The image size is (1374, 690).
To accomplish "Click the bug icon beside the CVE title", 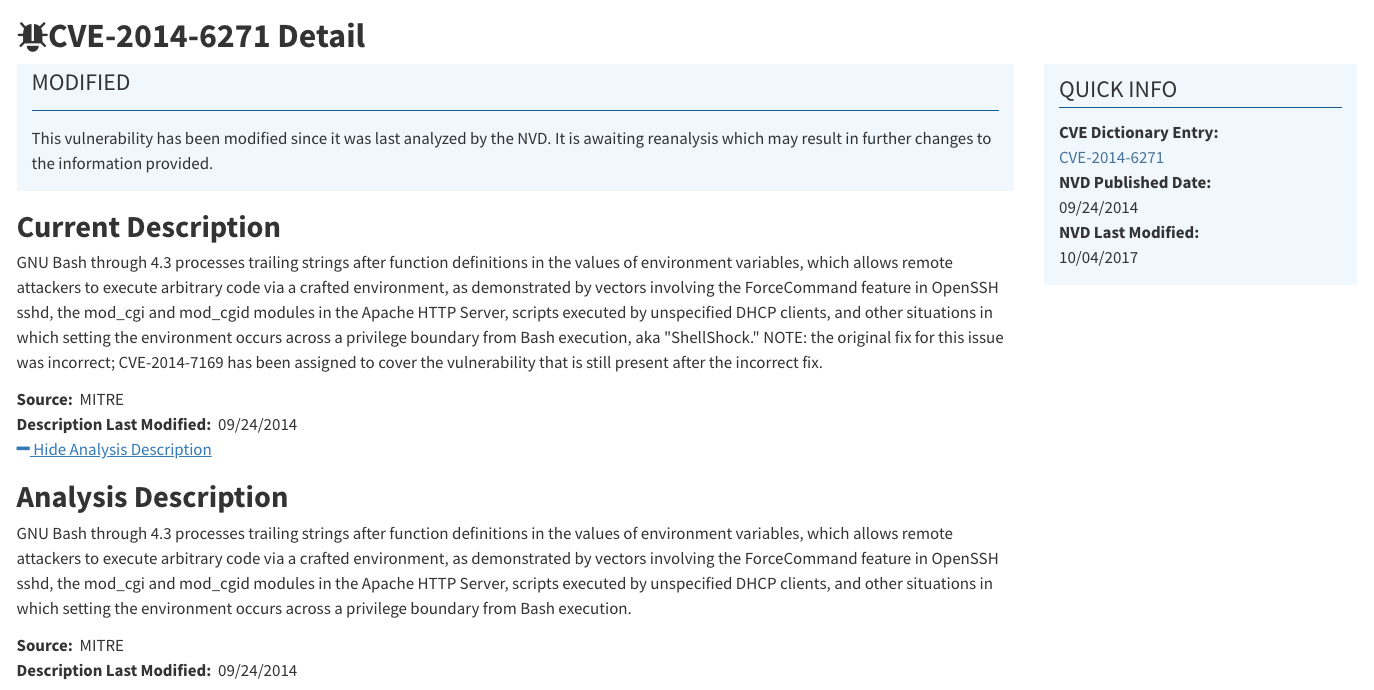I will pyautogui.click(x=32, y=37).
